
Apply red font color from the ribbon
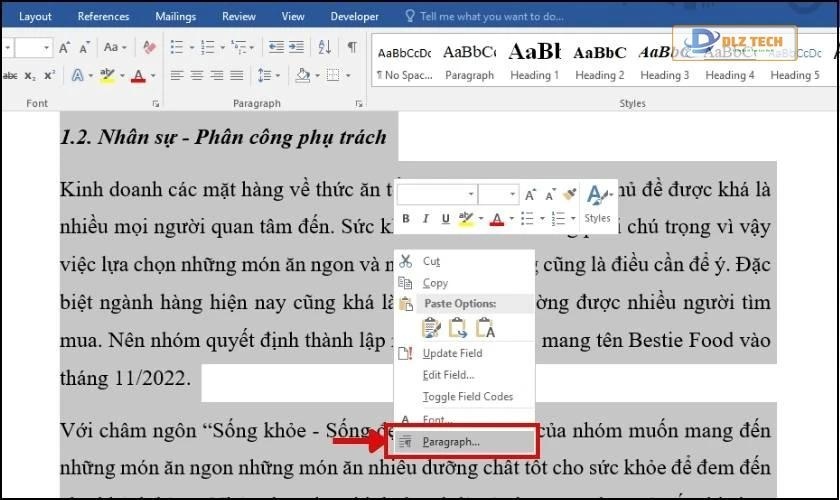138,76
